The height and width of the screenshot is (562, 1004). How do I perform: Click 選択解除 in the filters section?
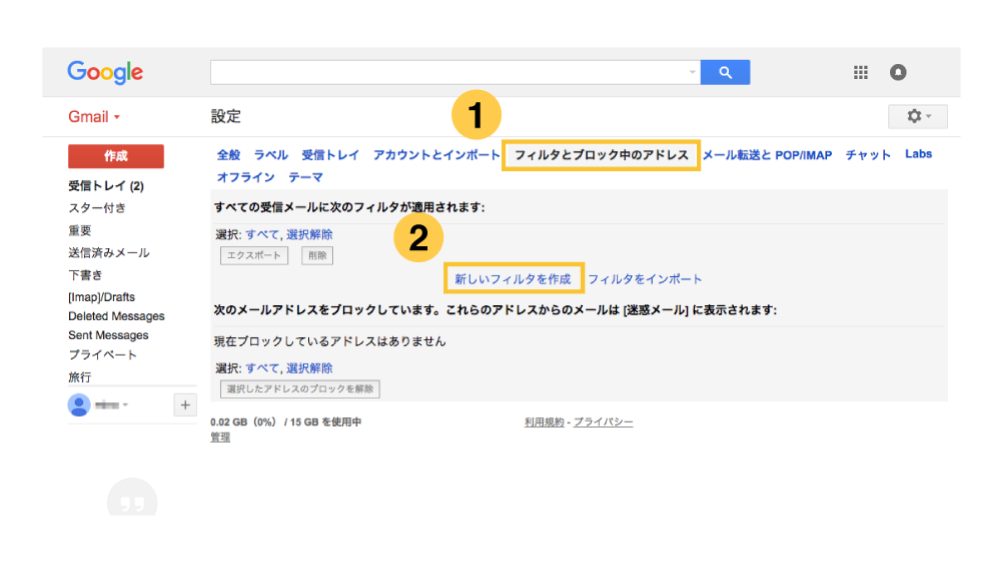coord(309,235)
